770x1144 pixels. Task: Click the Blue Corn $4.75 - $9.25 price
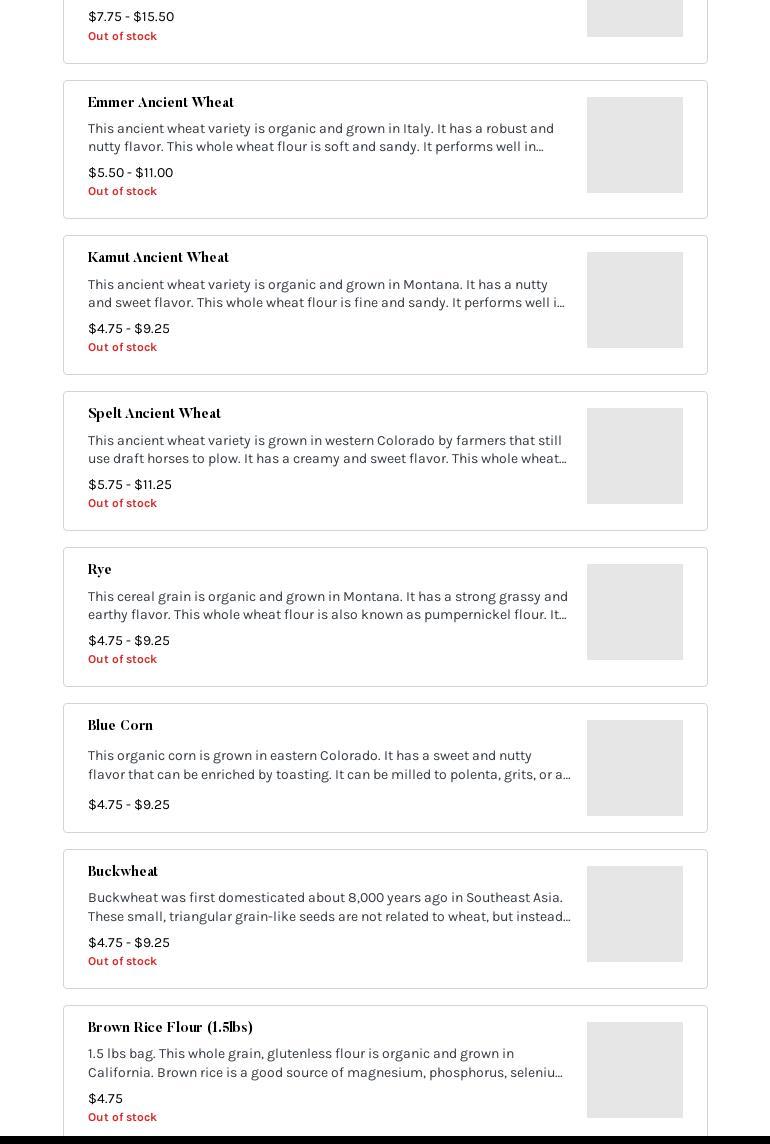pos(129,805)
